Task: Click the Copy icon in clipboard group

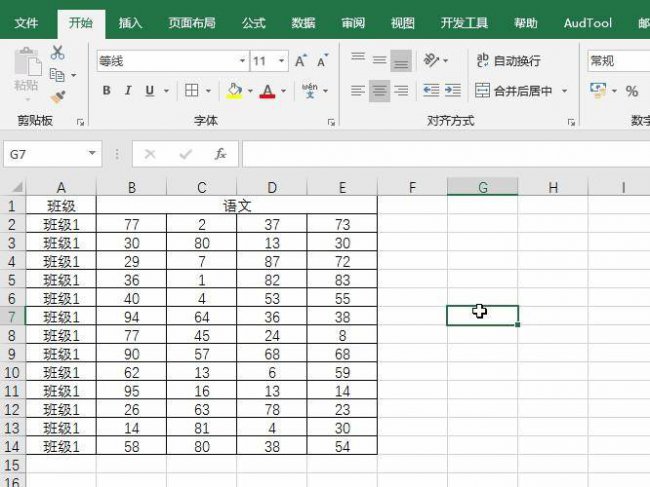Action: [57, 75]
